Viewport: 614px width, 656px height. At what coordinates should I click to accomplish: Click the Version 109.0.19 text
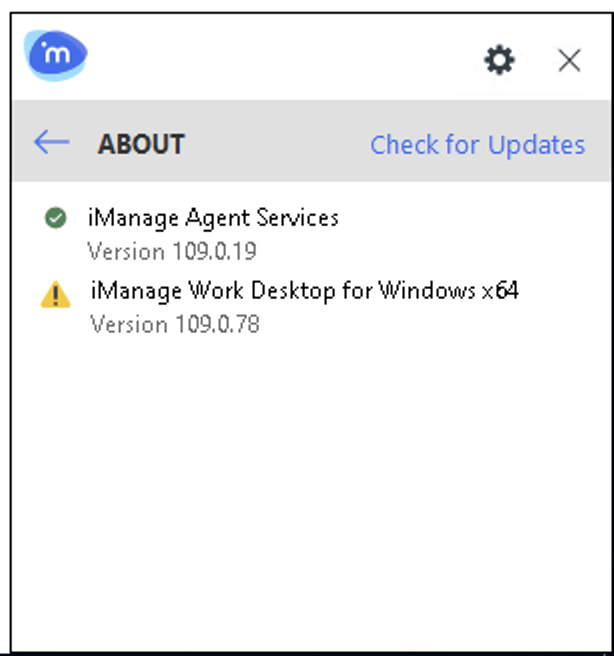171,250
